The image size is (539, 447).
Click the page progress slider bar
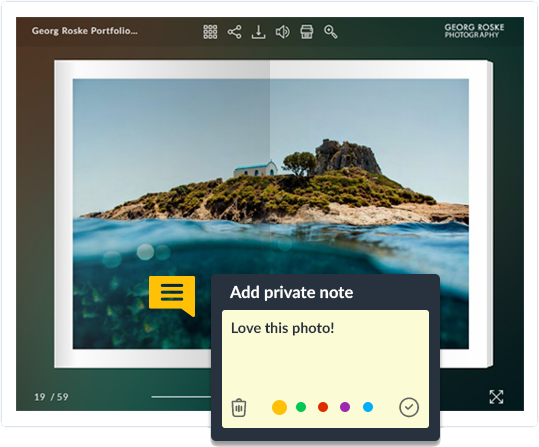tap(181, 397)
